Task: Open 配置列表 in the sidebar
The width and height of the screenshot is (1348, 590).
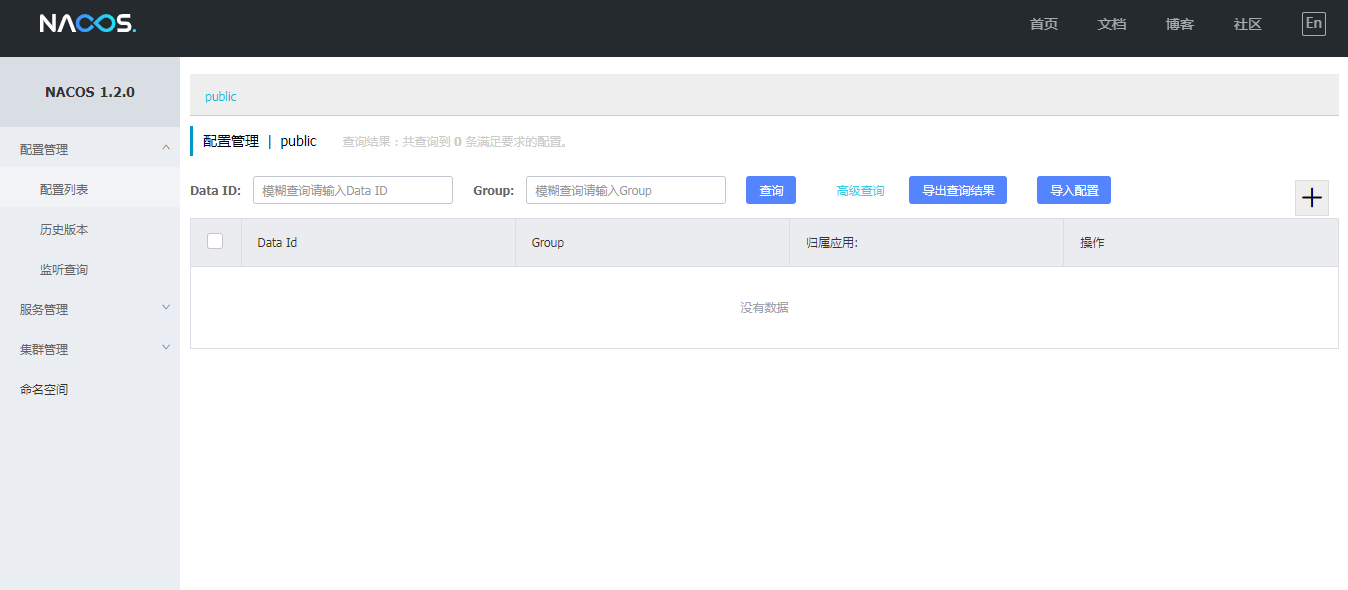Action: coord(64,189)
